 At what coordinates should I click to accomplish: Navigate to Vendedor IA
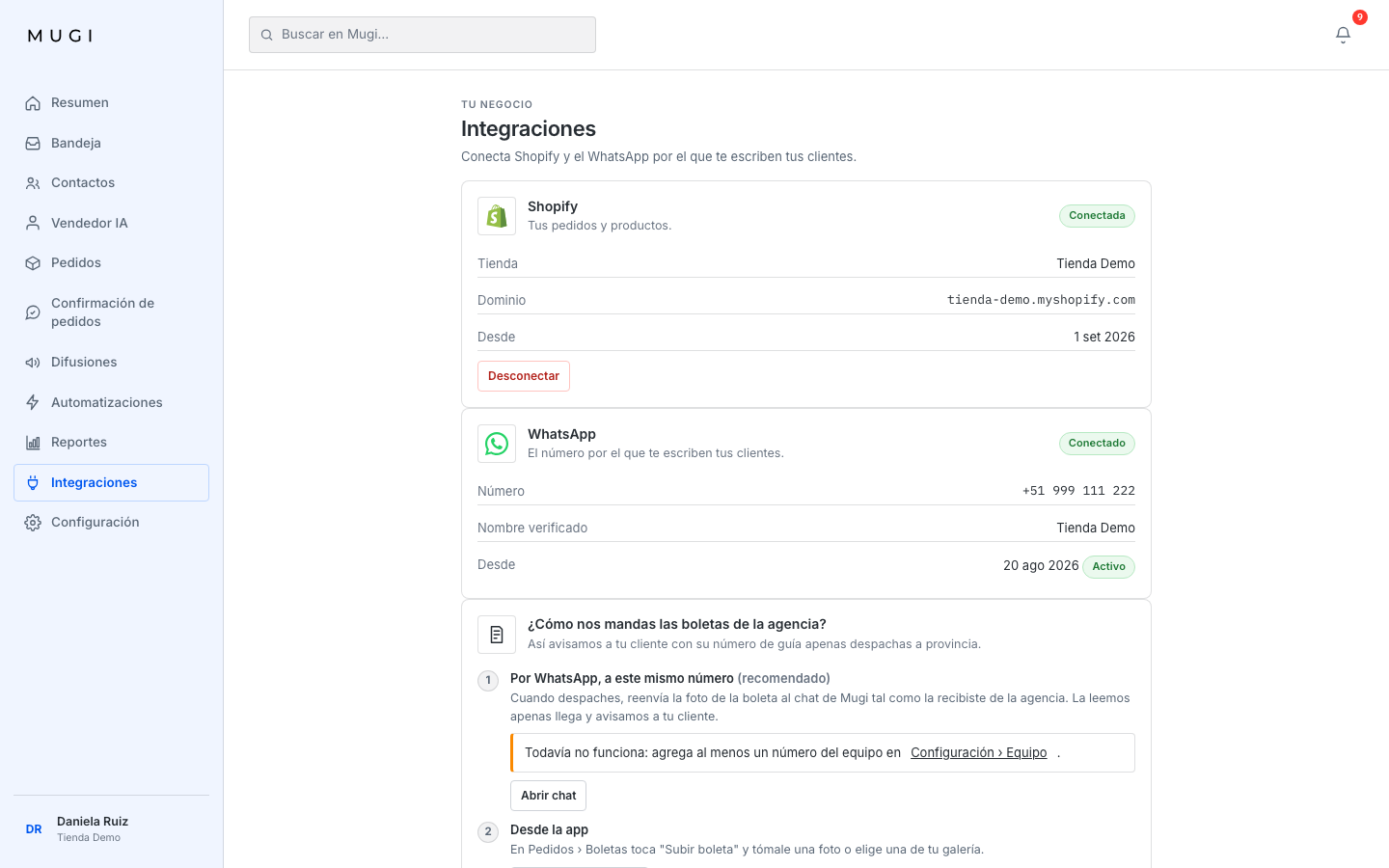click(111, 224)
